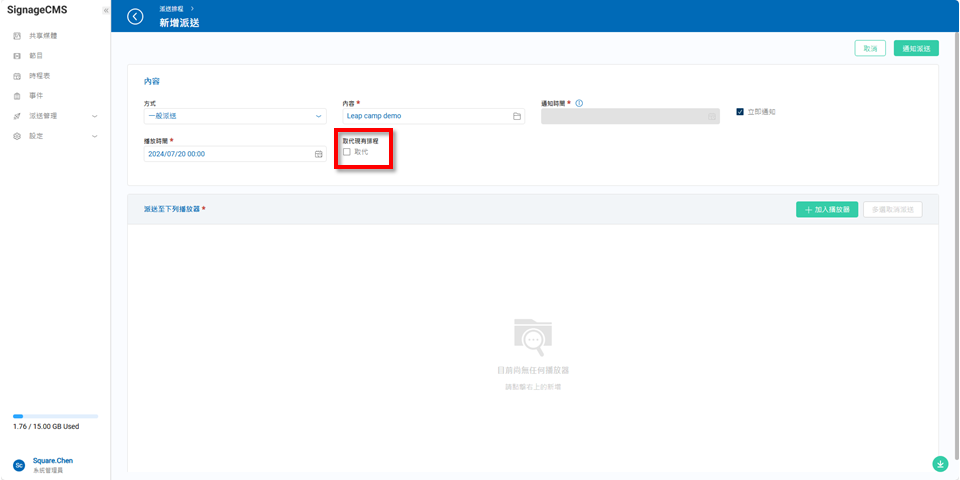Open the calendar icon in 播放時間 field
This screenshot has width=960, height=480.
point(318,154)
